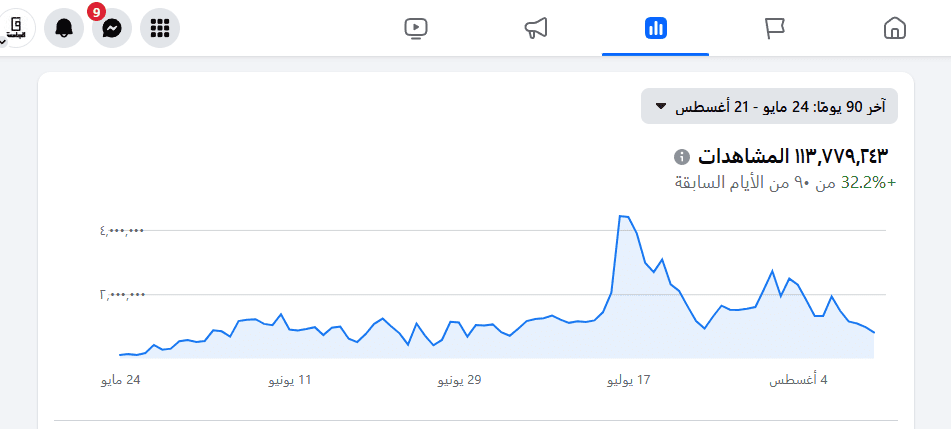The height and width of the screenshot is (429, 951).
Task: Go to the Home tab icon
Action: pos(895,28)
